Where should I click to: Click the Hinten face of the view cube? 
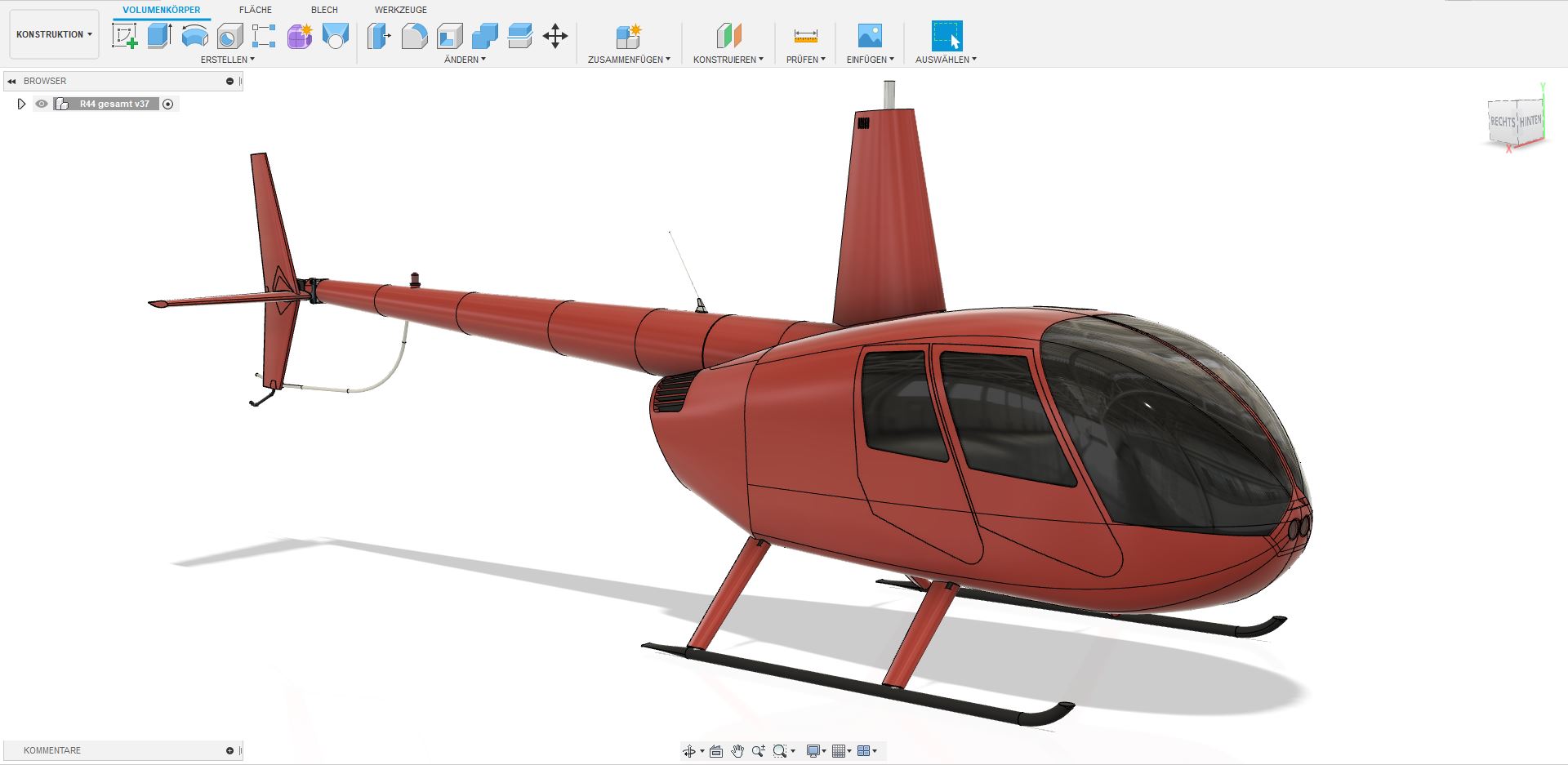(1530, 122)
